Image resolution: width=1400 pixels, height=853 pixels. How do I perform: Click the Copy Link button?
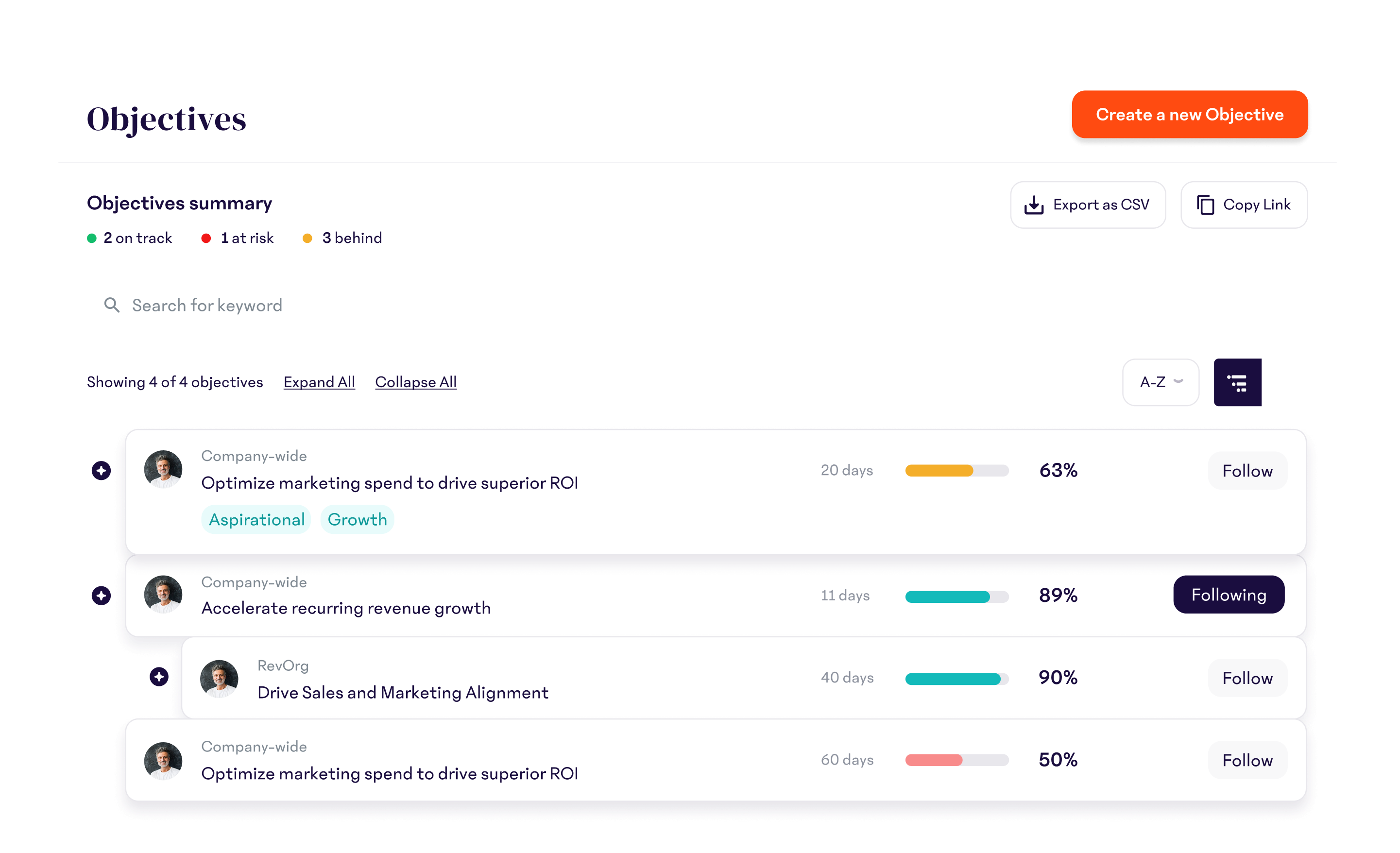(1243, 205)
